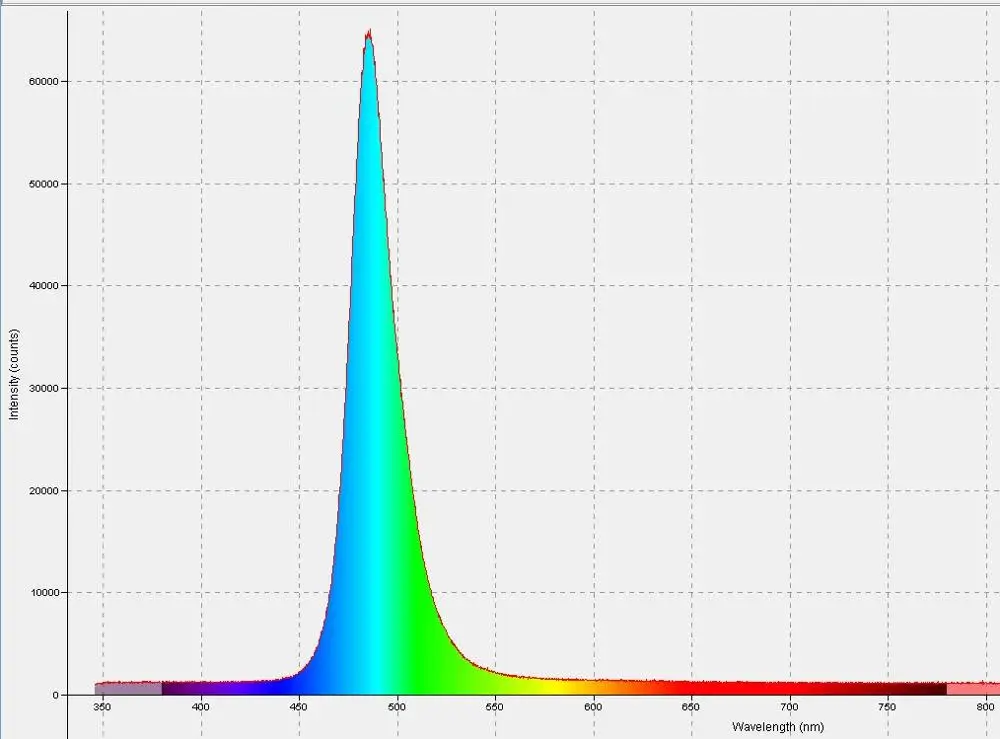The width and height of the screenshot is (1000, 739).
Task: Click the 20000 intensity axis label
Action: point(43,491)
